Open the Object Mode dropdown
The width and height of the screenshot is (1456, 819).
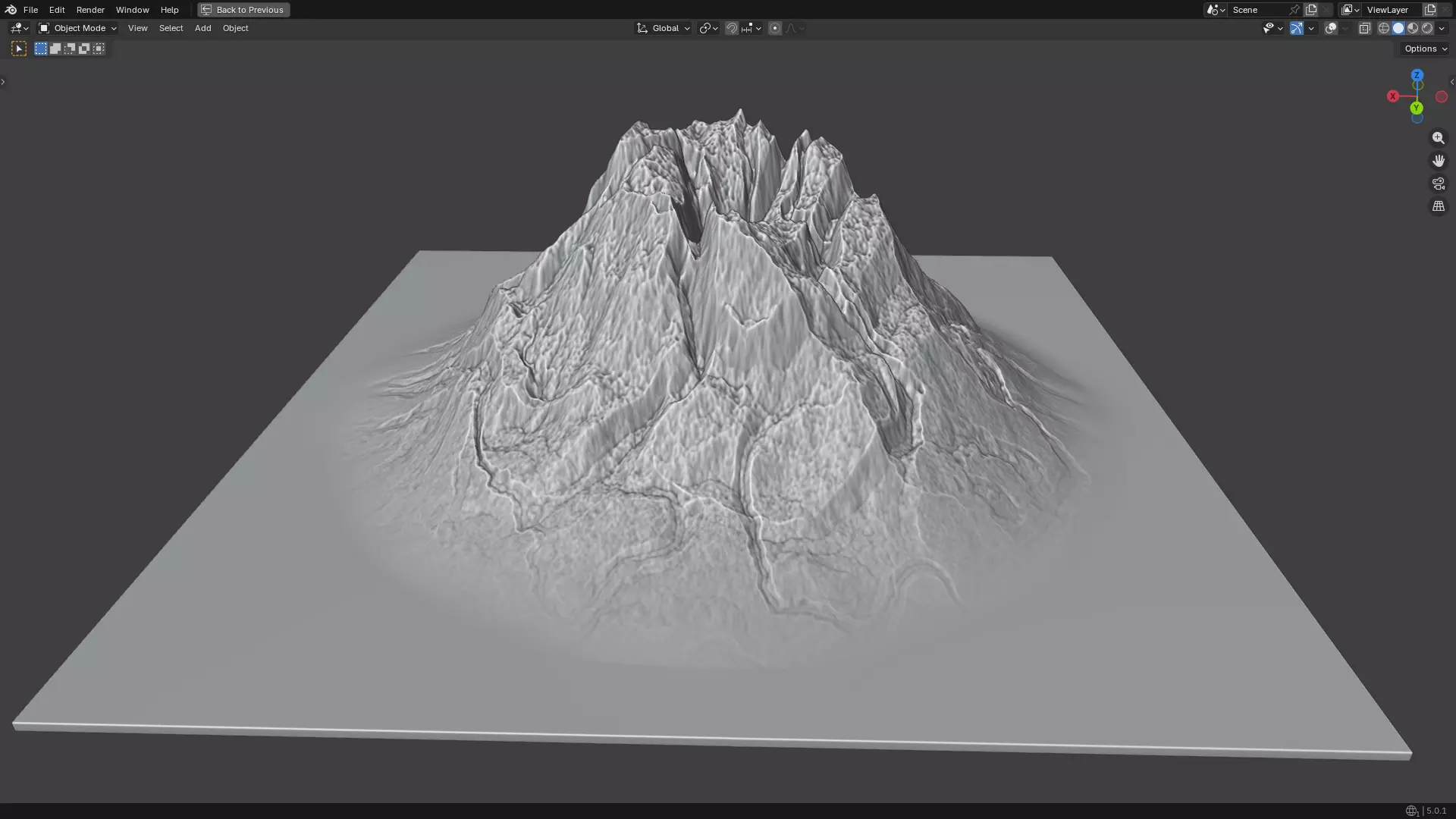[78, 28]
